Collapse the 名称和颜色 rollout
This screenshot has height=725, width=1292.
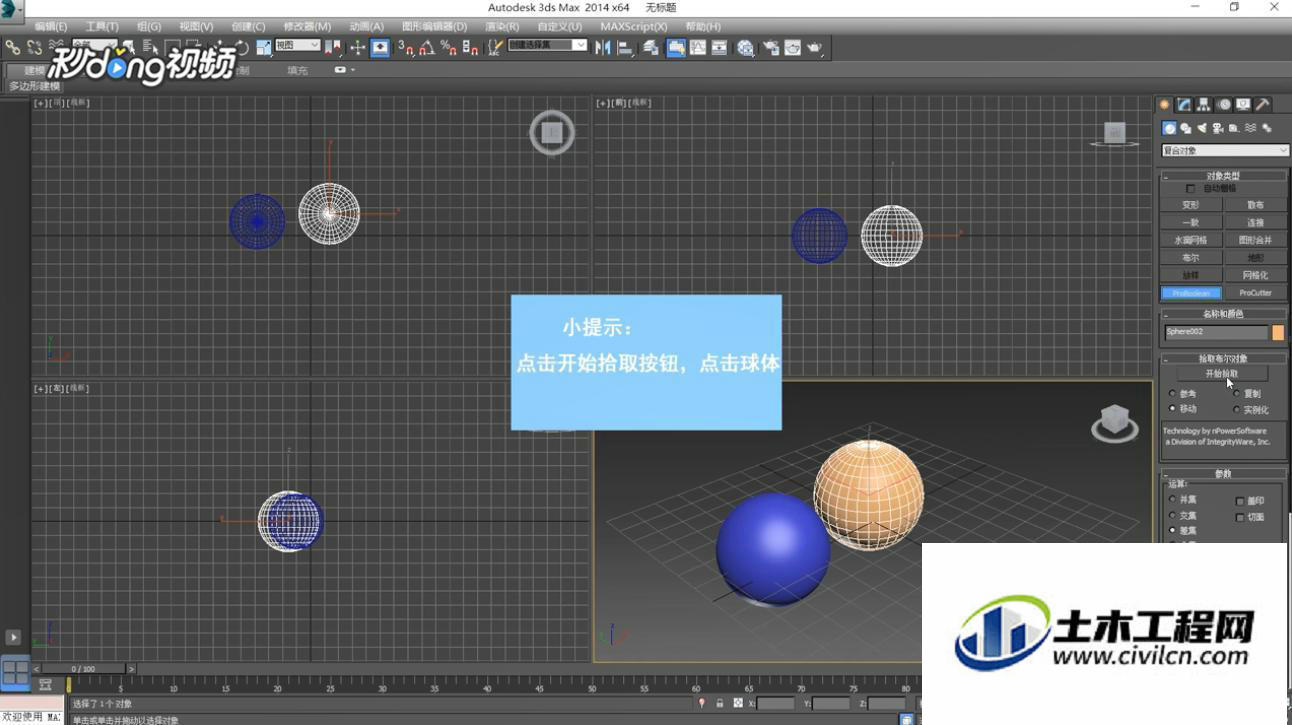[1223, 314]
